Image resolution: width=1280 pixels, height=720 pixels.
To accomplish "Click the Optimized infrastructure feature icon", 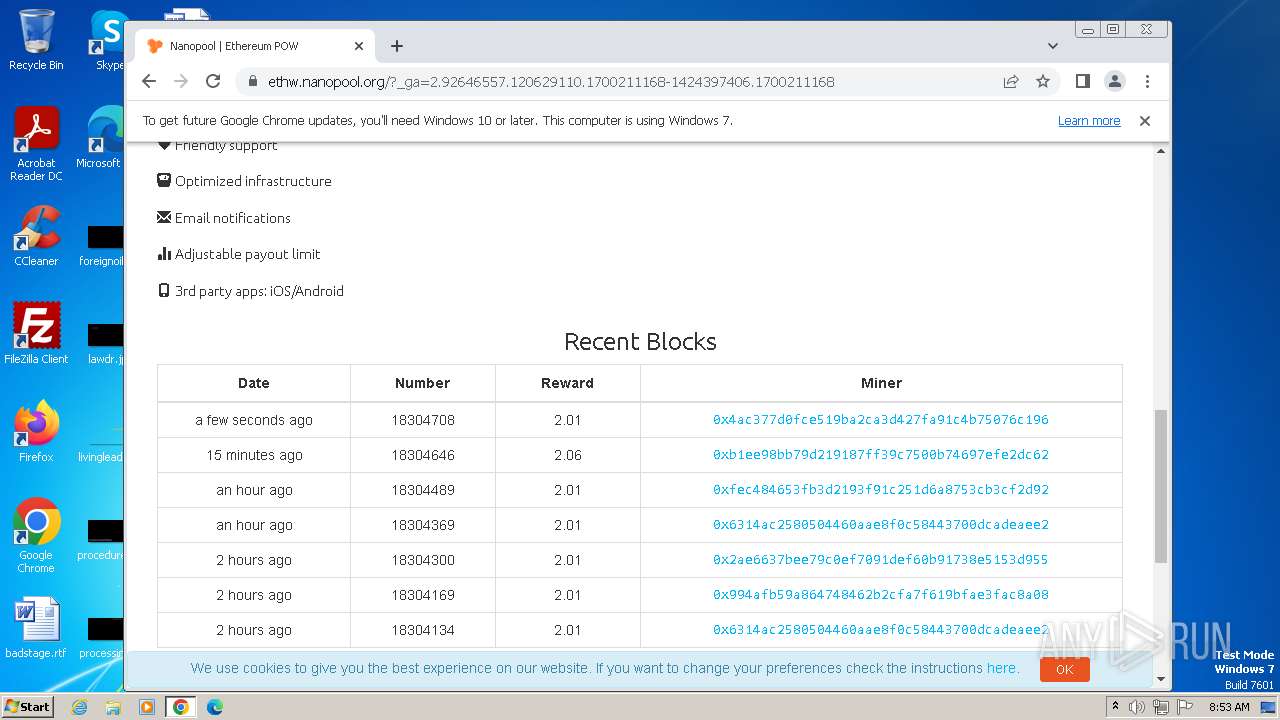I will pos(164,181).
